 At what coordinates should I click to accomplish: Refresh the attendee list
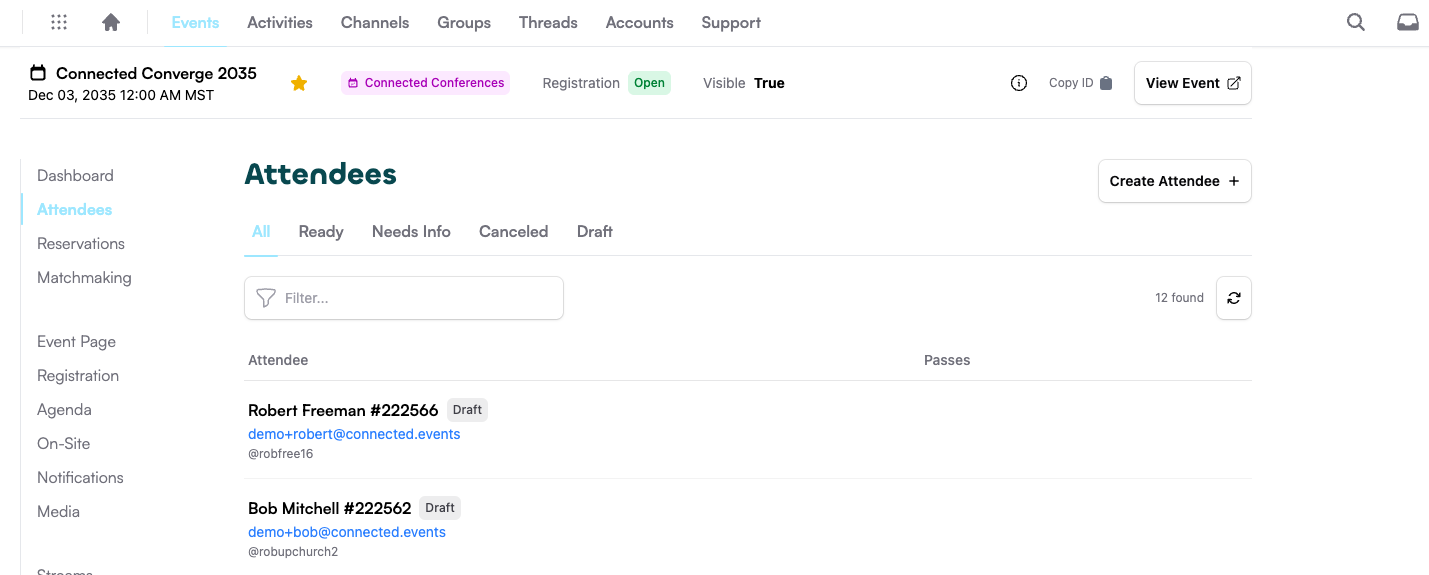tap(1233, 298)
